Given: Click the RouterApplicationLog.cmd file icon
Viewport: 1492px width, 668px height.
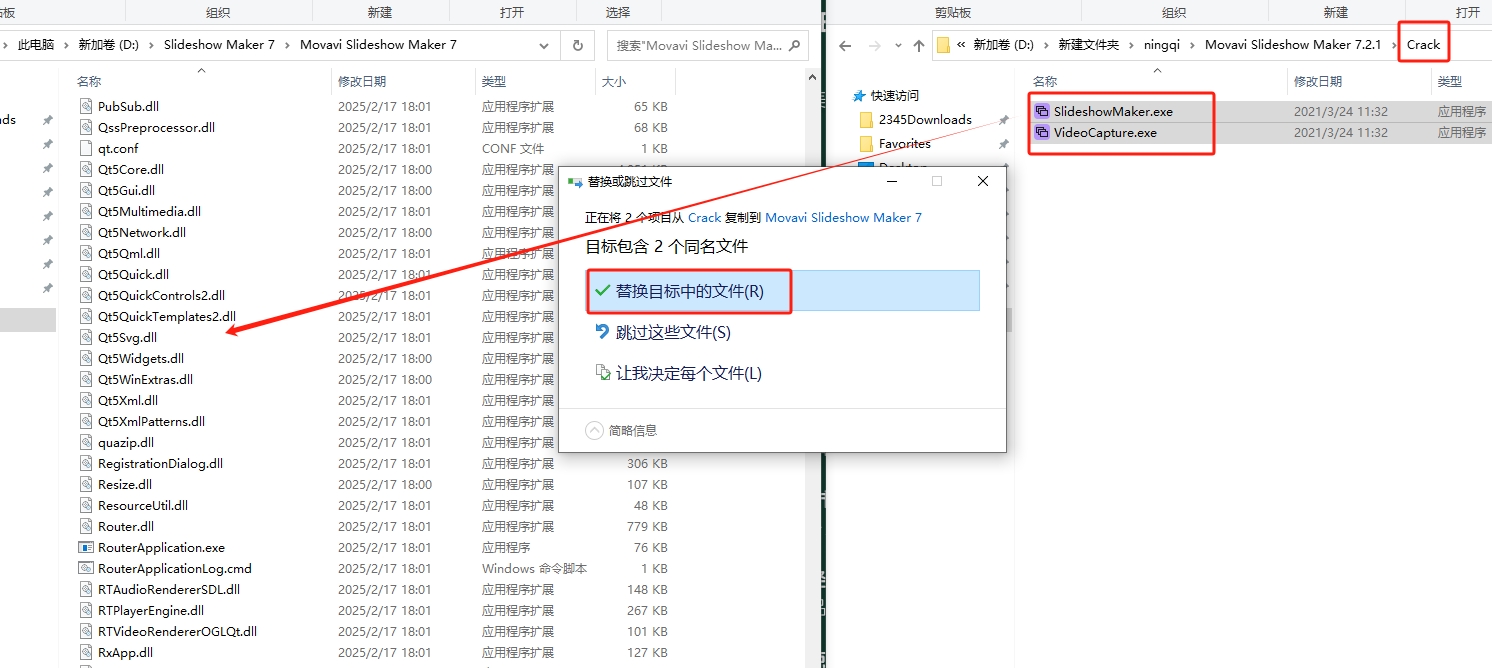Looking at the screenshot, I should coord(86,568).
